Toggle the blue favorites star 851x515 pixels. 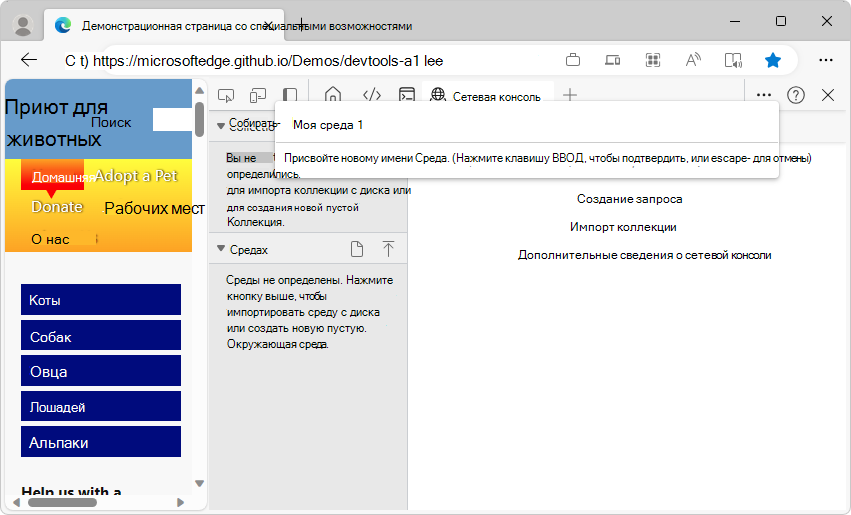(x=773, y=60)
